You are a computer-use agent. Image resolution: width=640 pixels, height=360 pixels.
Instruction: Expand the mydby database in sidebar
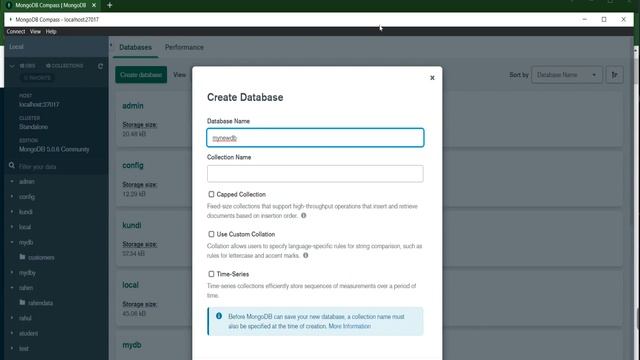tap(12, 272)
